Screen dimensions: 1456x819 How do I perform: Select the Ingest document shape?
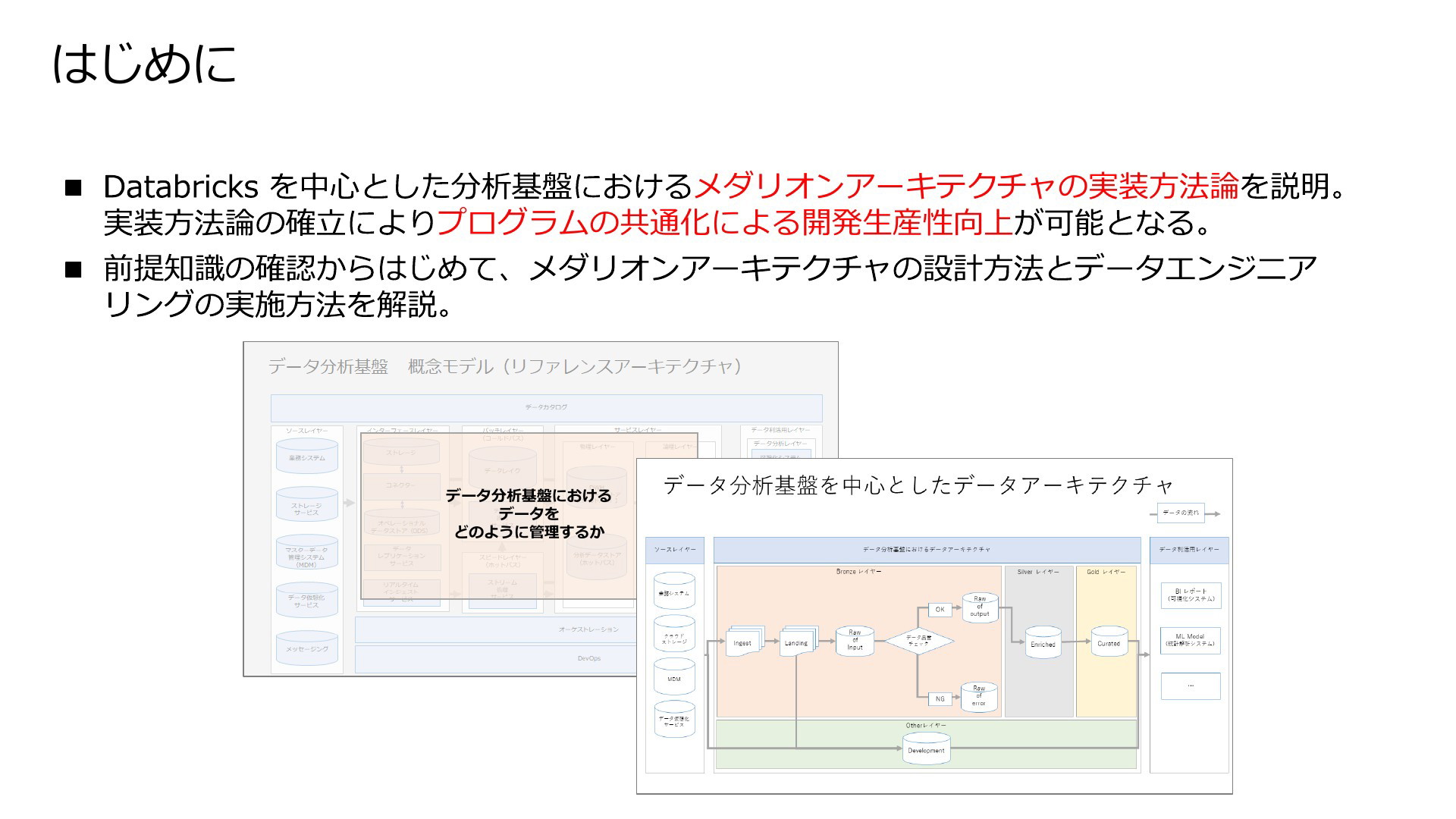click(745, 642)
